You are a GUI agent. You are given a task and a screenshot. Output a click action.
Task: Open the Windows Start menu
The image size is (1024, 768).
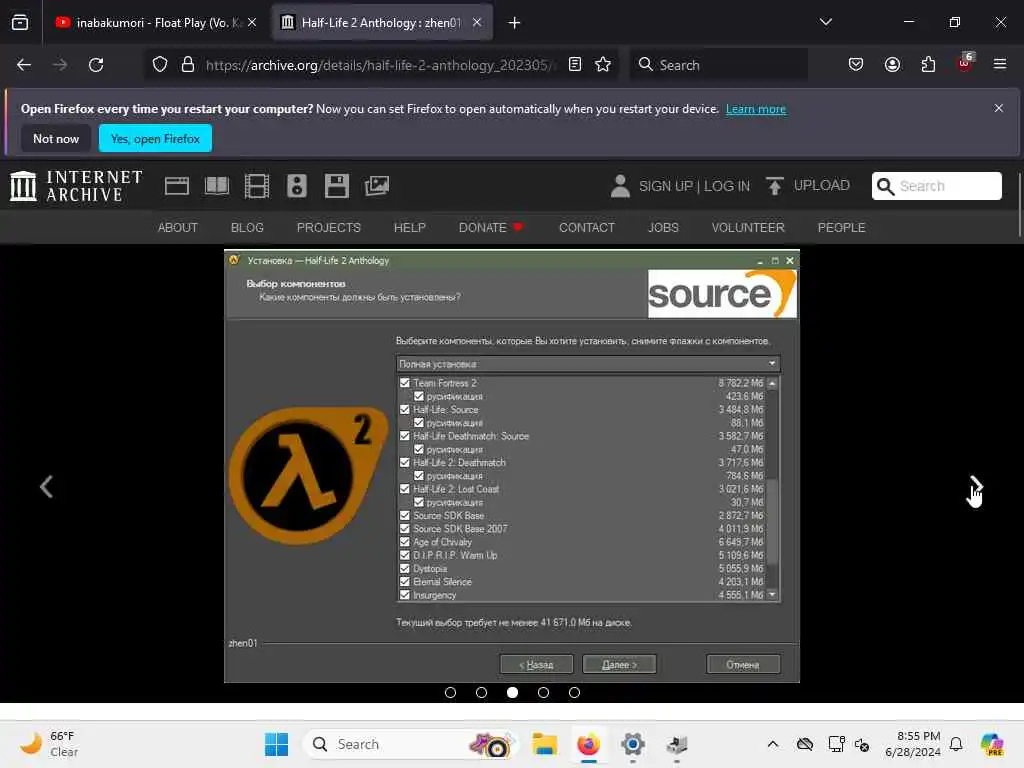tap(276, 744)
